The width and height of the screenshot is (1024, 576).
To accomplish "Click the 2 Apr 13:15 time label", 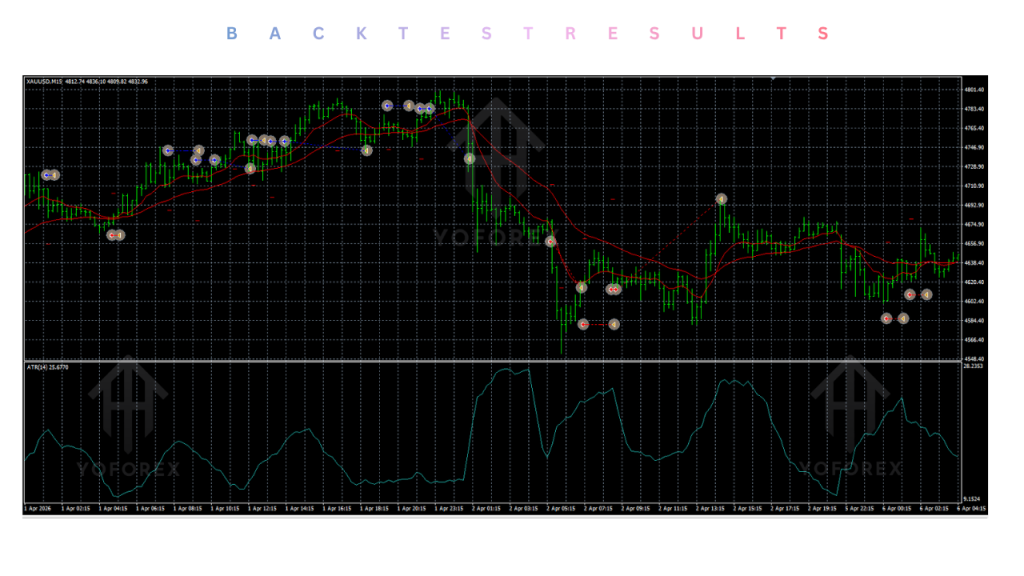I will point(711,508).
